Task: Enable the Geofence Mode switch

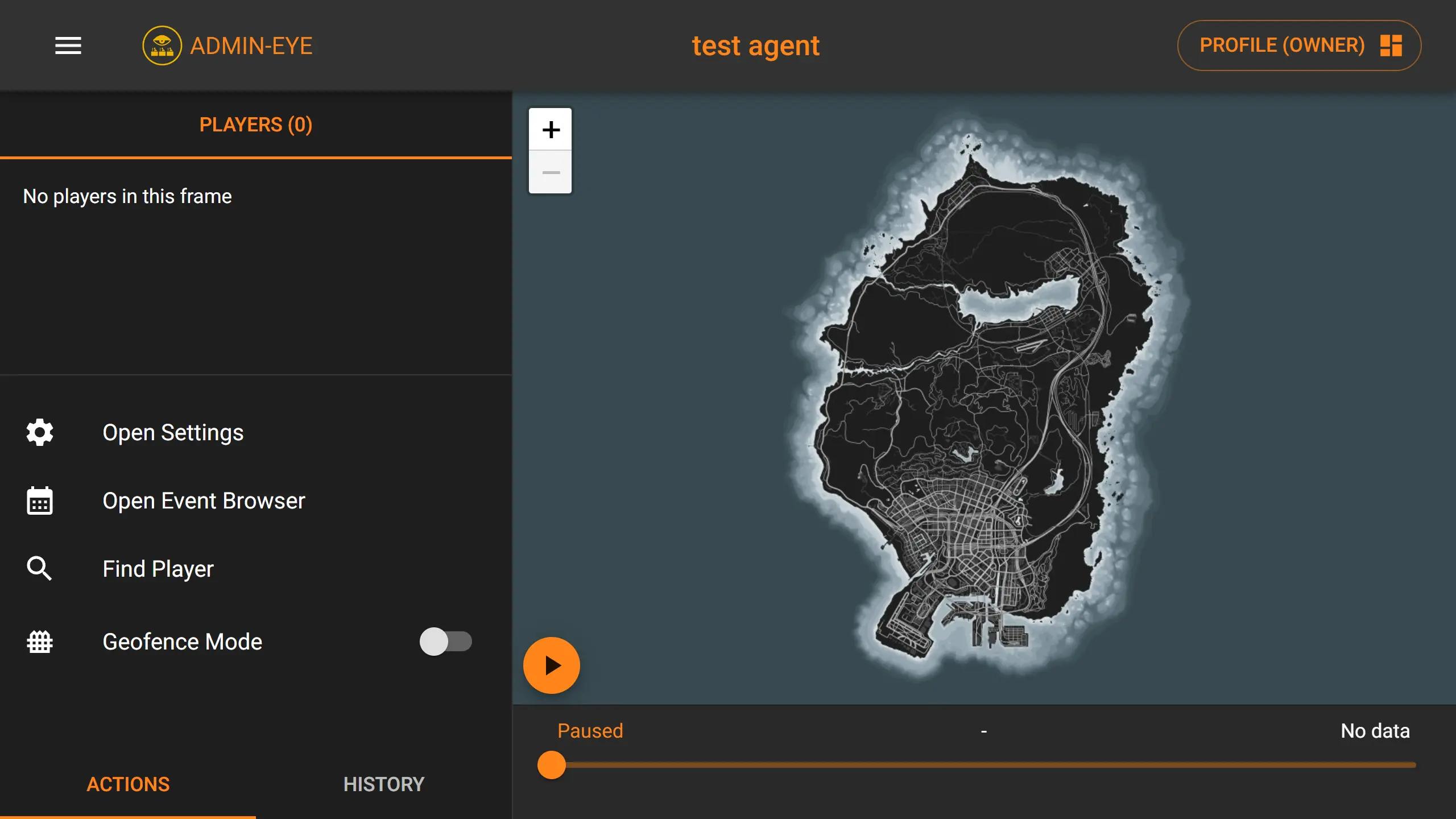Action: tap(445, 642)
